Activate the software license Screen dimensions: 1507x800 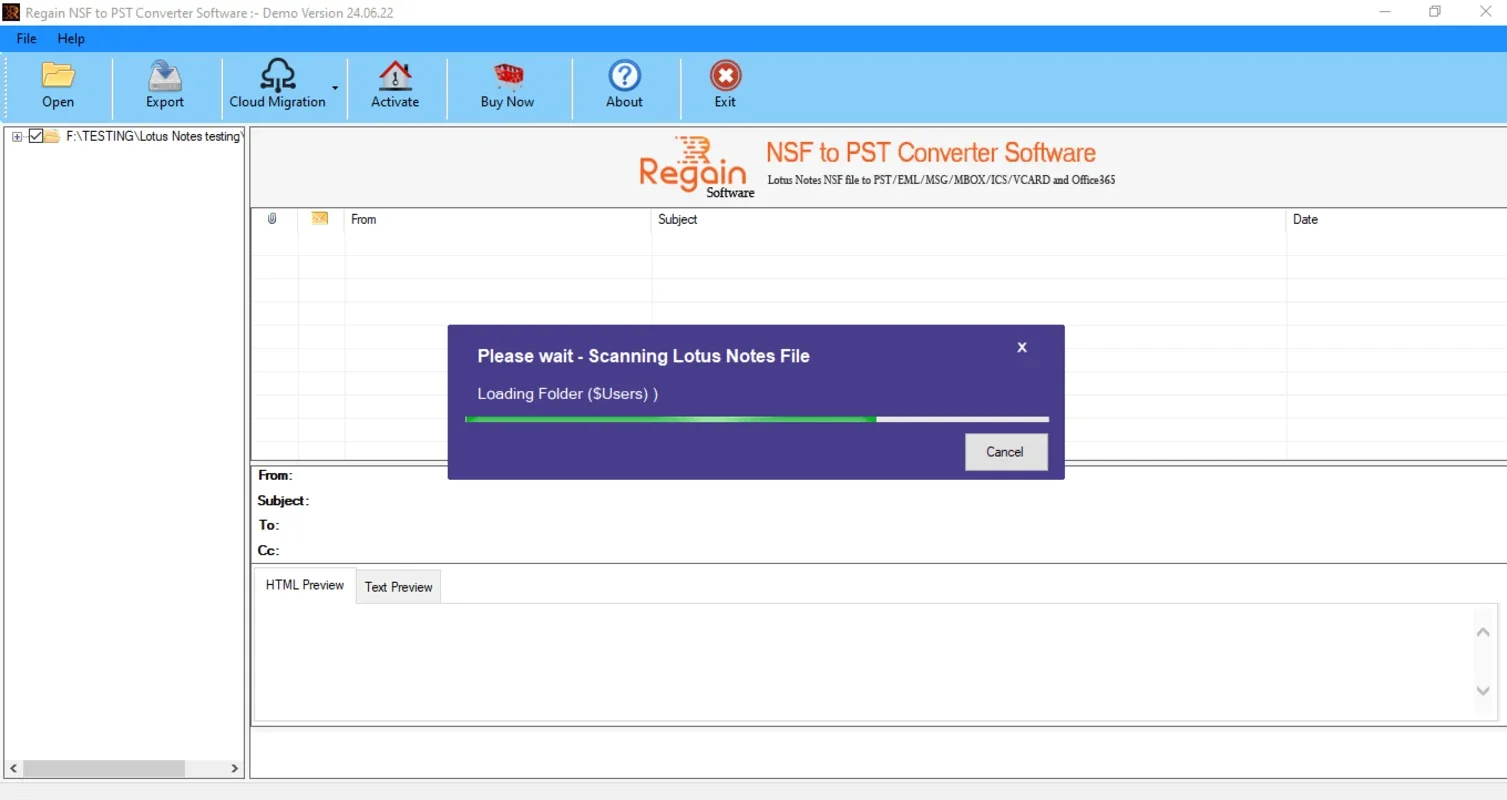395,86
